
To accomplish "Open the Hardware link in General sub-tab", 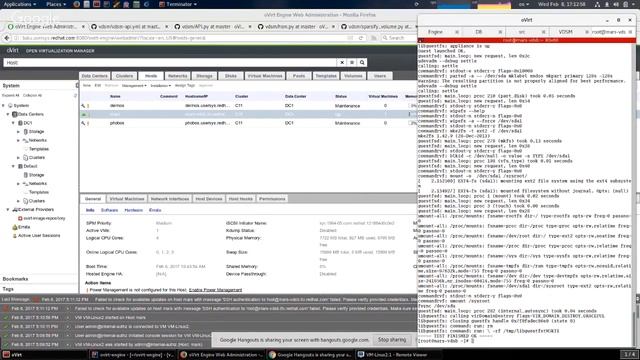I will pyautogui.click(x=133, y=210).
